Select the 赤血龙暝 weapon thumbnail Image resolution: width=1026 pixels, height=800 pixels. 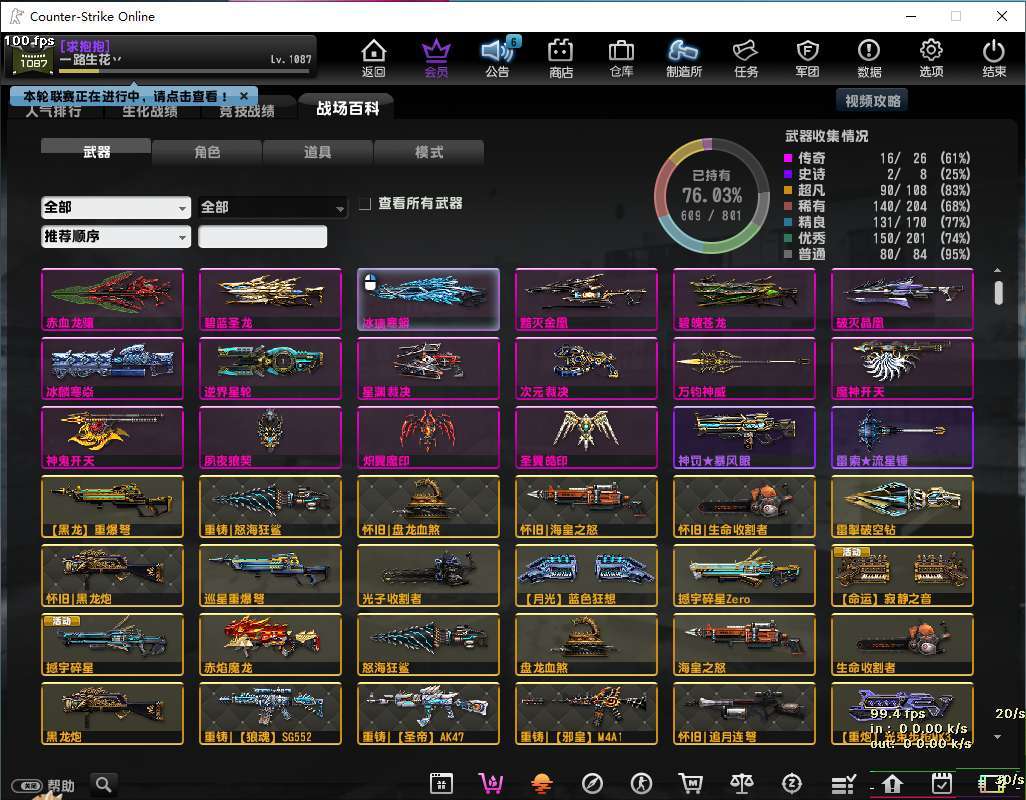pos(113,299)
